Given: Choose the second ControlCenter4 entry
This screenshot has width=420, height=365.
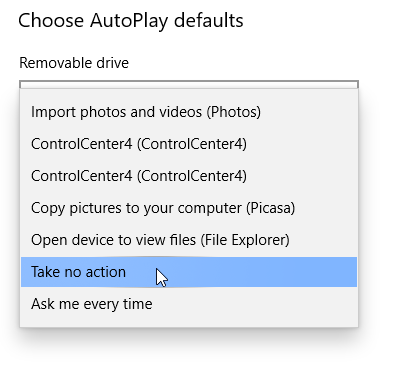Looking at the screenshot, I should [189, 176].
